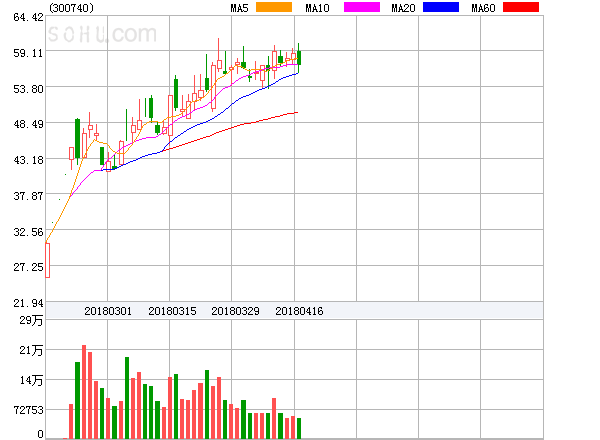Viewport: 600px width, 440px height.
Task: Click the 72753 volume axis label
Action: [29, 410]
